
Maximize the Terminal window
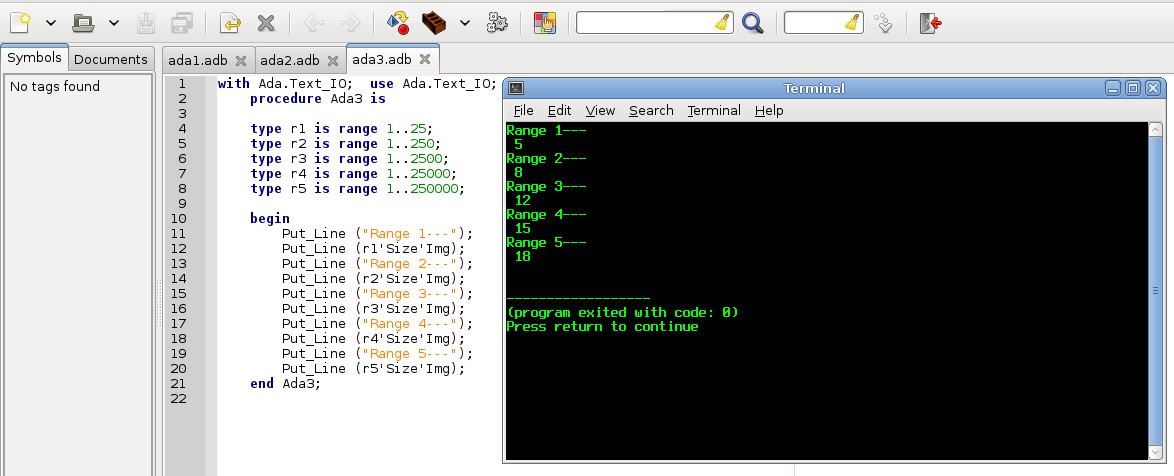click(1133, 88)
